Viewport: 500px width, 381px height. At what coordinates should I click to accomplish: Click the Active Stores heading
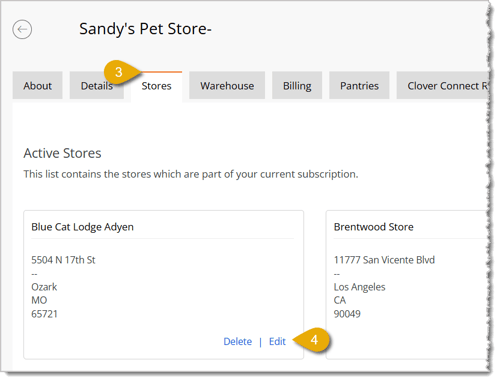click(x=62, y=153)
